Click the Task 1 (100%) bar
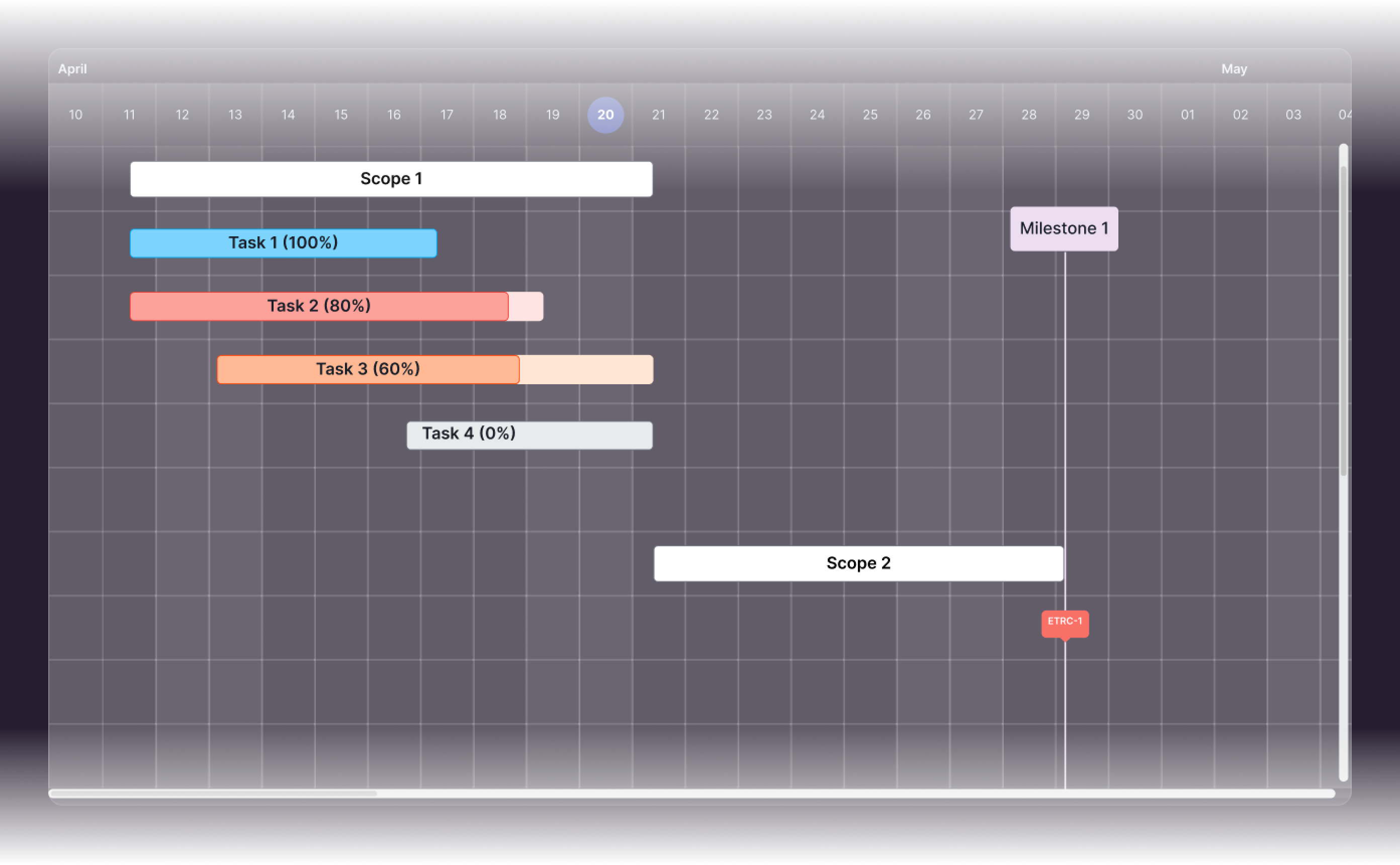Image resolution: width=1400 pixels, height=865 pixels. click(x=284, y=243)
